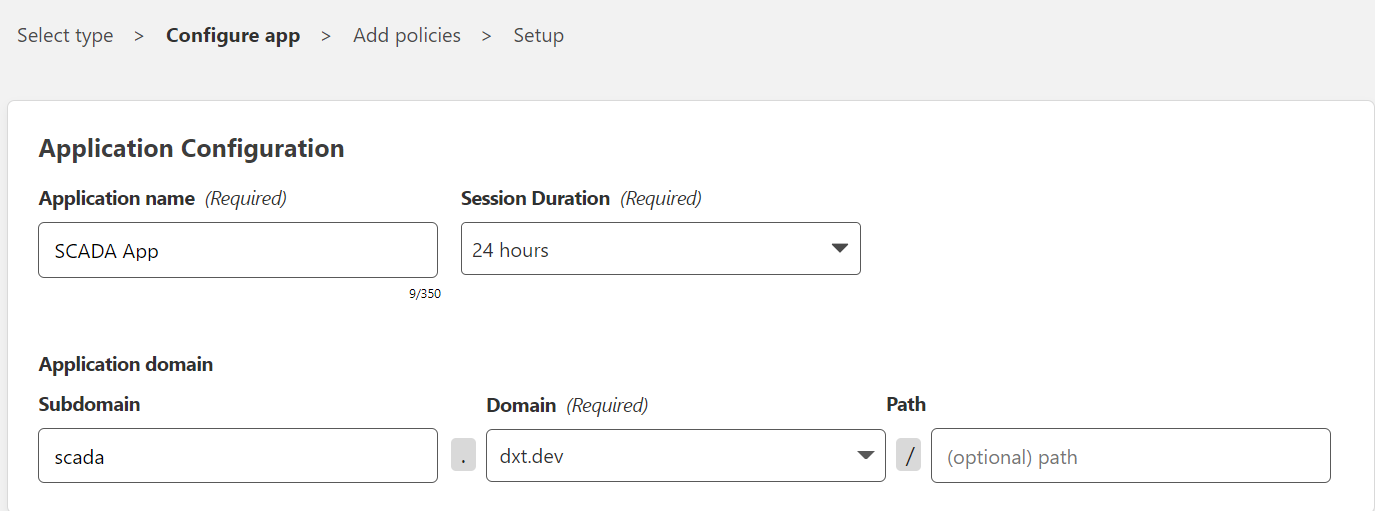Click the dot separator between subdomain and domain
The height and width of the screenshot is (511, 1375).
(x=463, y=454)
